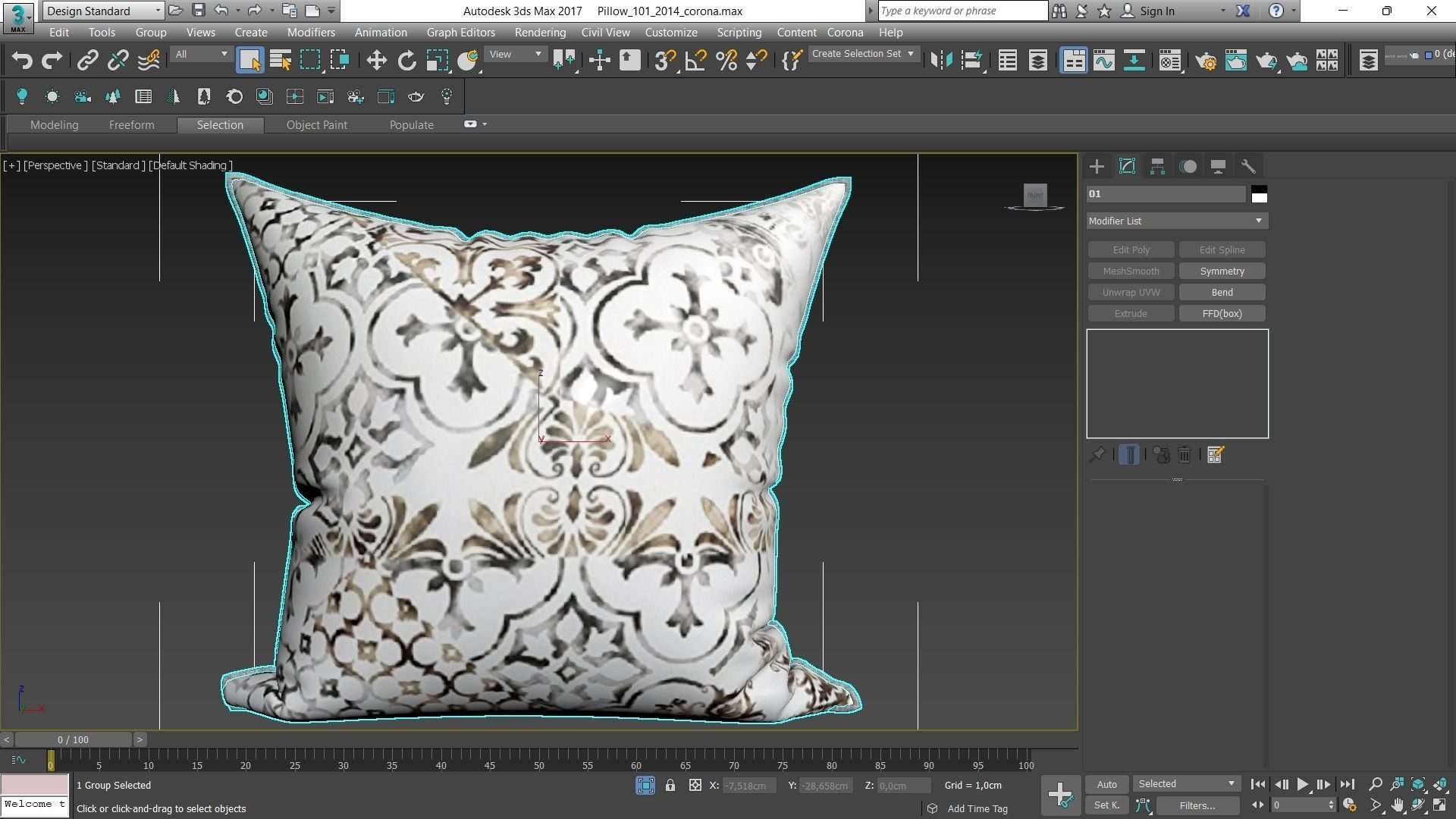This screenshot has width=1456, height=819.
Task: Open the Design Standard workspace dropdown
Action: pos(103,11)
